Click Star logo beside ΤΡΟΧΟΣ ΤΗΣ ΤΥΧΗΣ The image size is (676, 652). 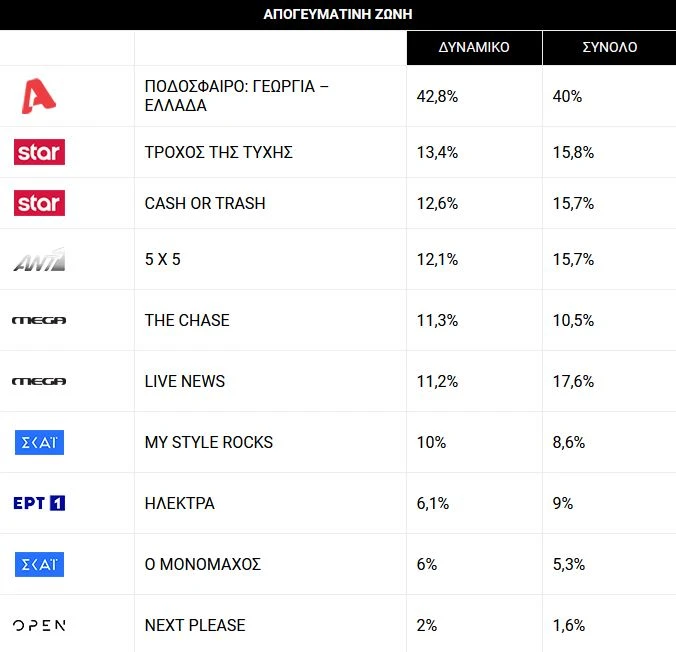(39, 152)
